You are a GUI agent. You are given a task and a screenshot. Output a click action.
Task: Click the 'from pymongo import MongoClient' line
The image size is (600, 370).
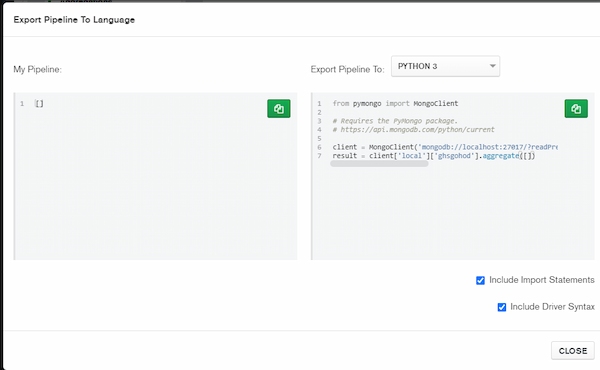[395, 103]
